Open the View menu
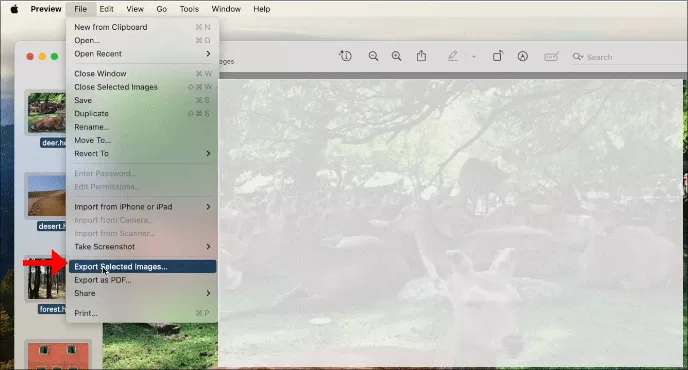Viewport: 688px width, 370px height. pyautogui.click(x=135, y=9)
